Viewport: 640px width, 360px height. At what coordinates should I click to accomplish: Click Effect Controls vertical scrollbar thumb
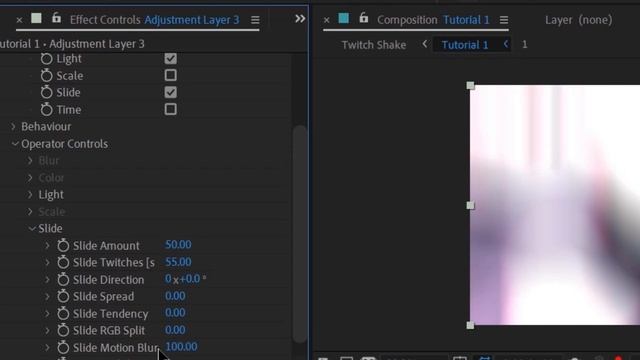click(x=300, y=234)
